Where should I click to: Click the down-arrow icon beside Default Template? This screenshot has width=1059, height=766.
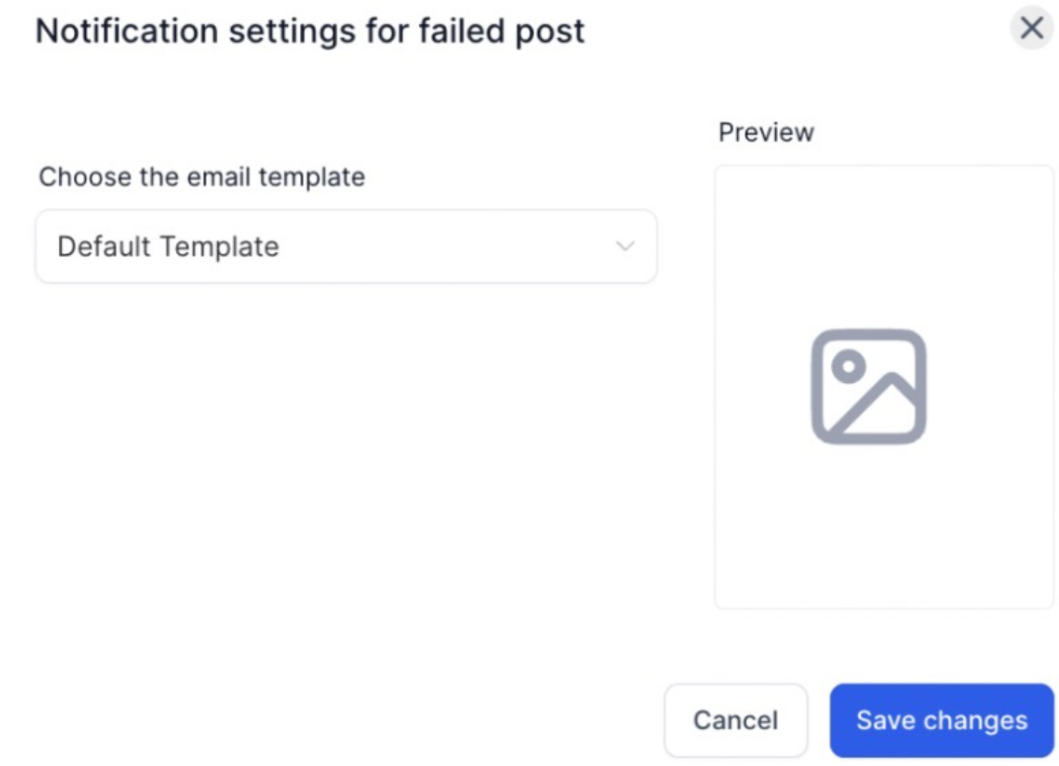click(x=625, y=246)
